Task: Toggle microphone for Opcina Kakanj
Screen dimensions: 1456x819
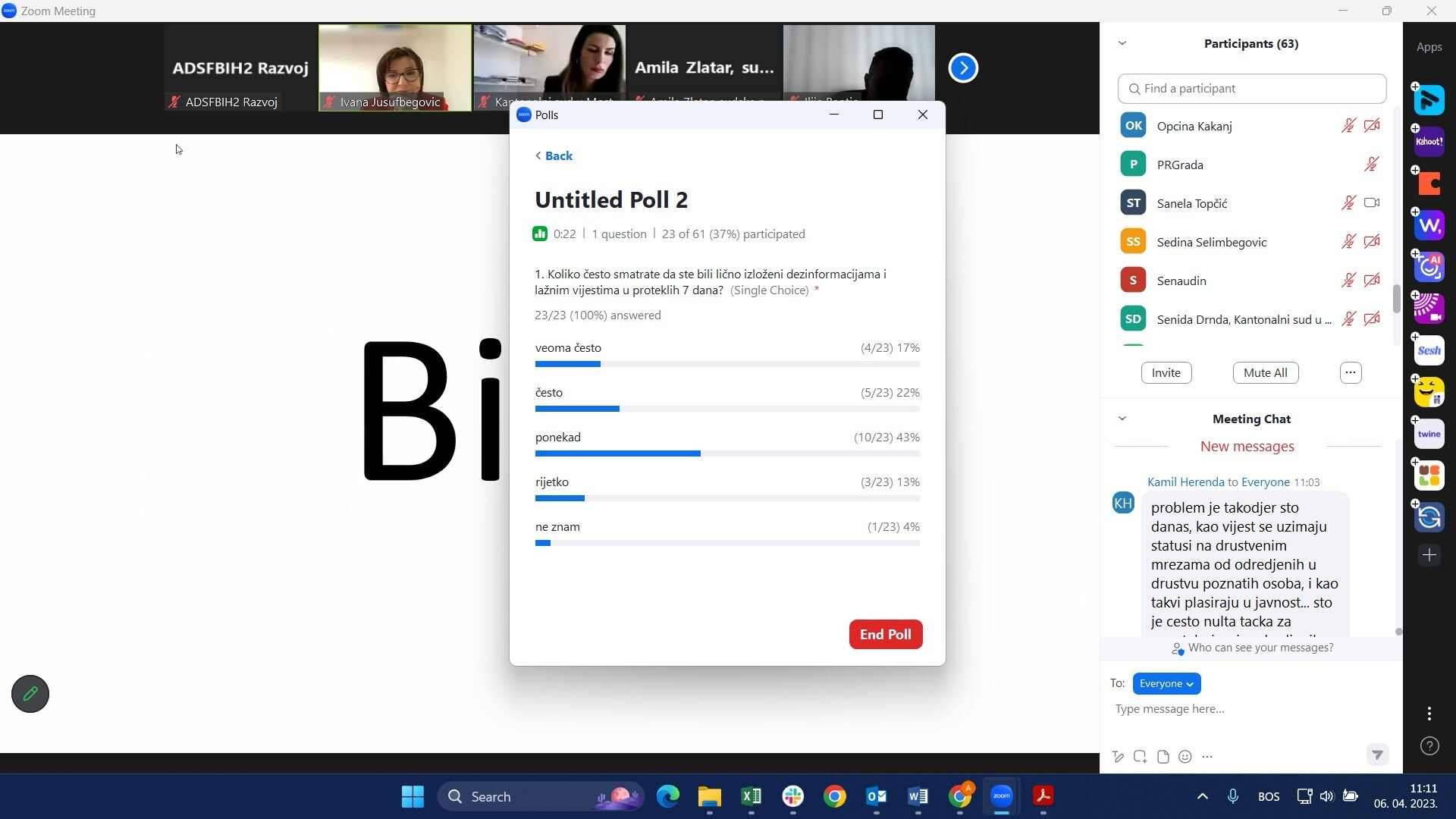Action: pos(1348,126)
